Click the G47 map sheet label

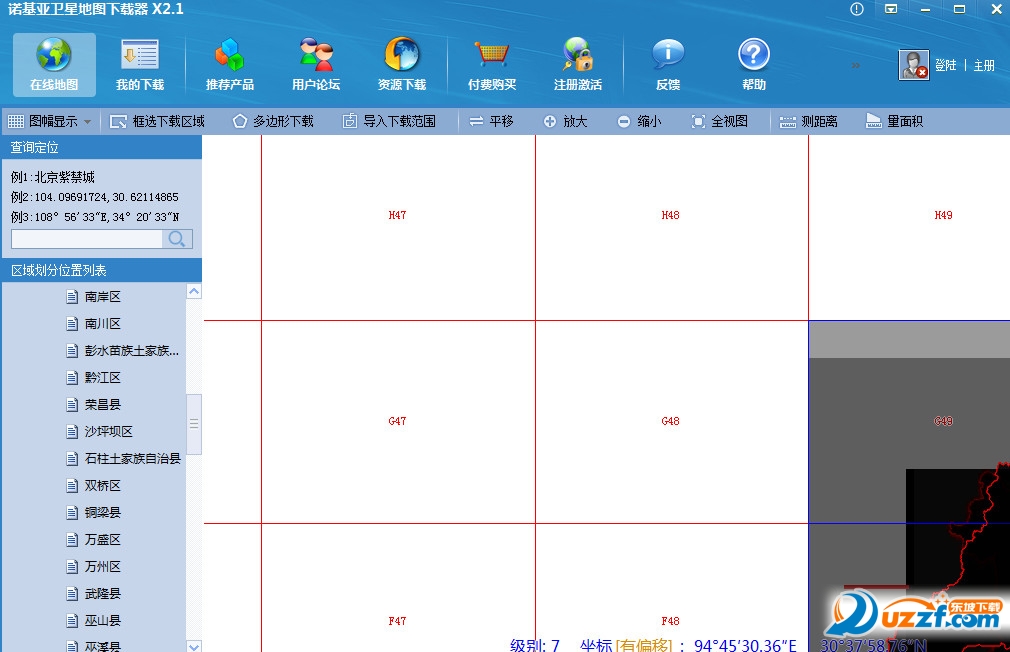click(397, 421)
